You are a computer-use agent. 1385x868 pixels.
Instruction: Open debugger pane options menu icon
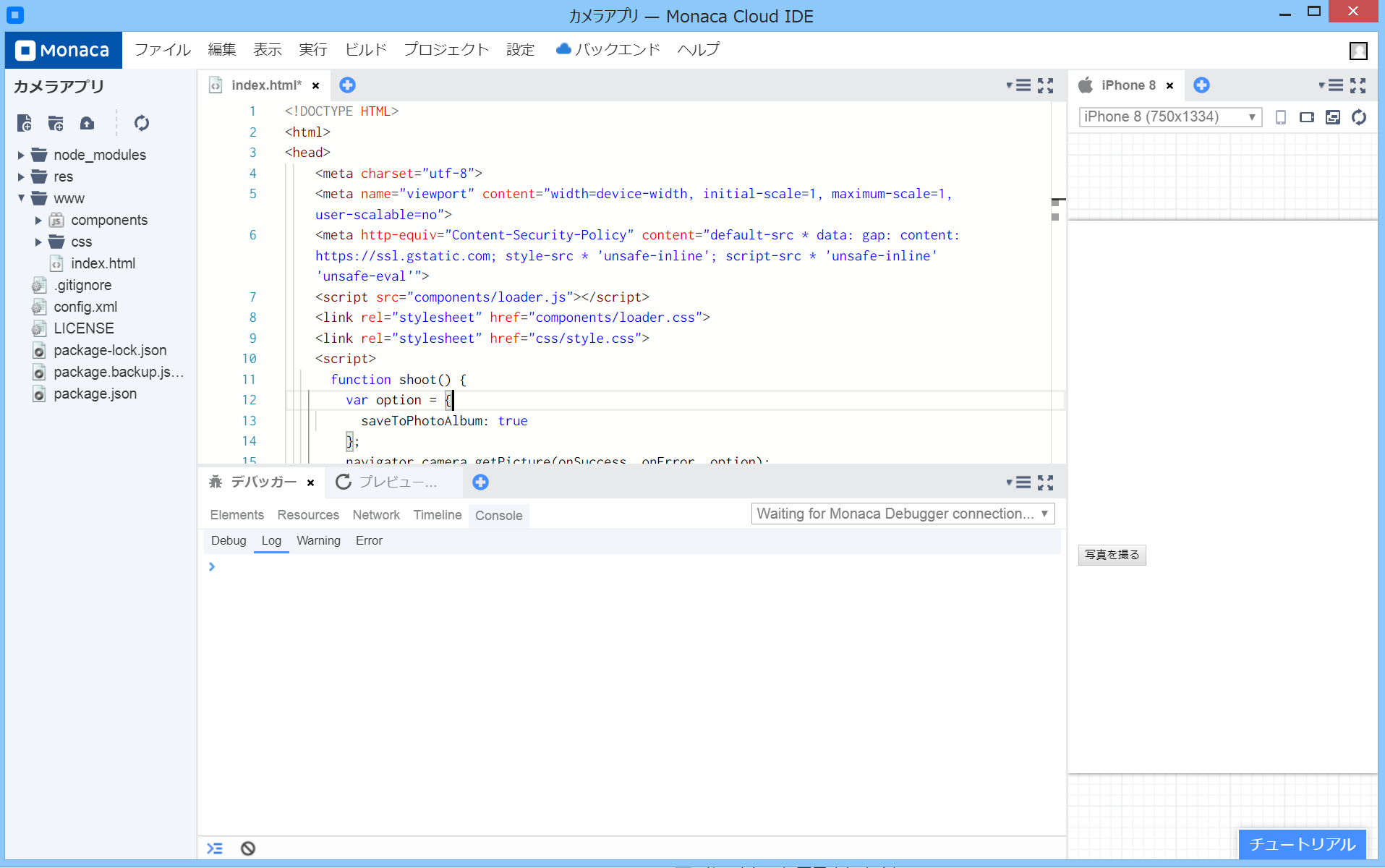pos(1018,482)
